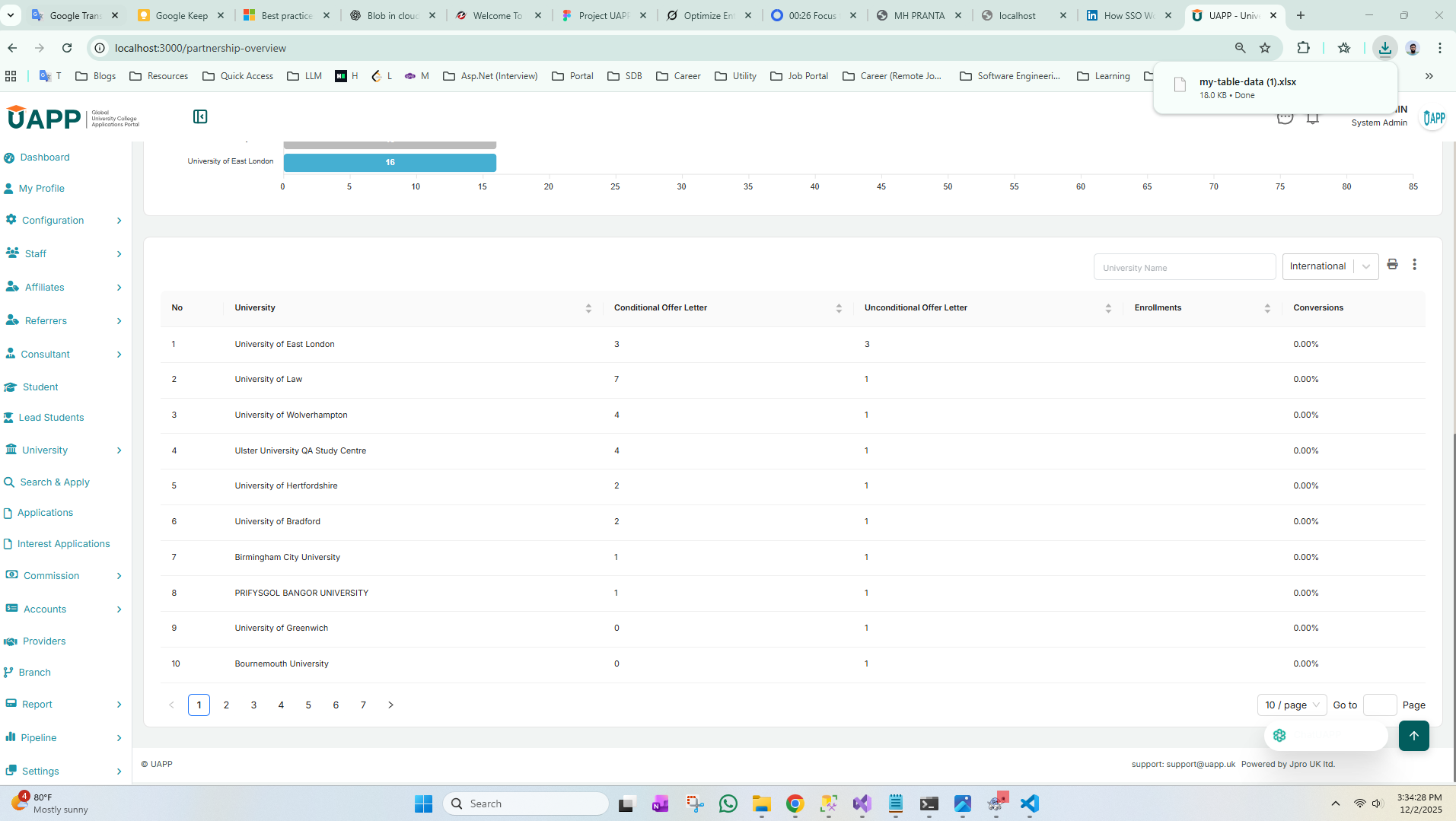Click the Jpro UK ltd. footer link
This screenshot has height=821, width=1456.
(x=1312, y=765)
